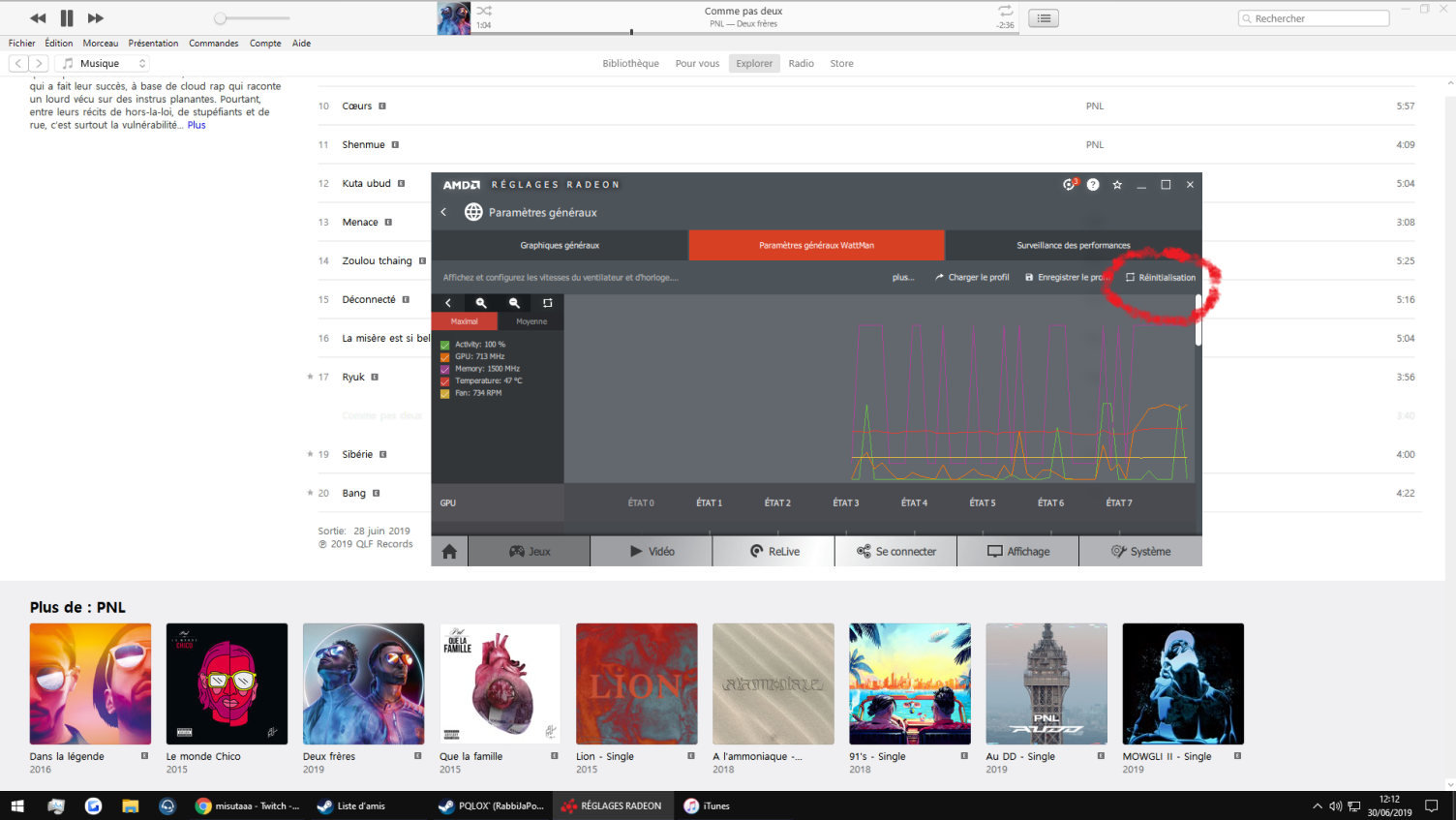The height and width of the screenshot is (820, 1456).
Task: Select the Paramètres généraux WattMan tab
Action: click(817, 246)
